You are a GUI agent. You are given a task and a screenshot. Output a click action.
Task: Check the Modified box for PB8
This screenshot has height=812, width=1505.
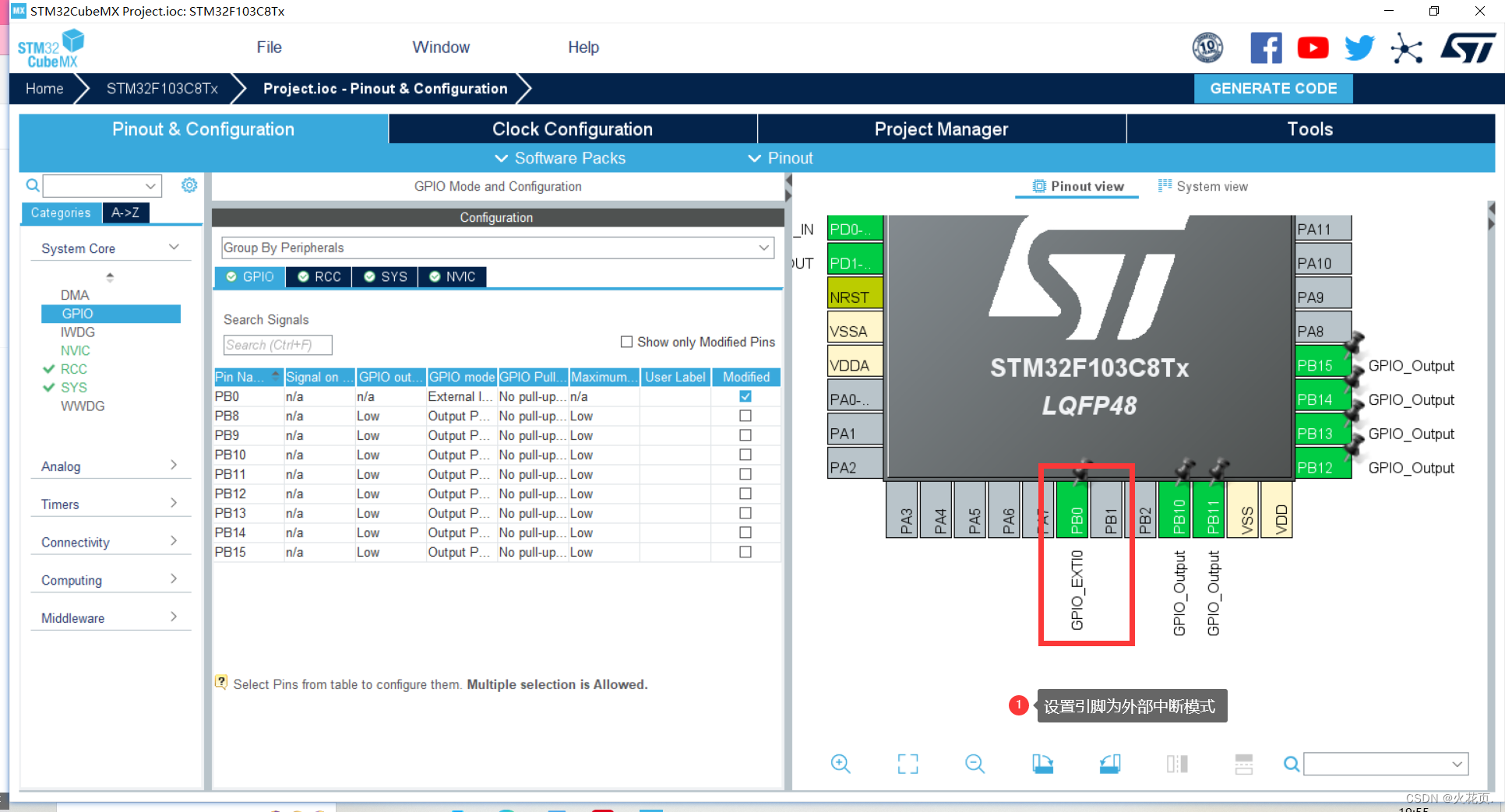click(x=745, y=416)
